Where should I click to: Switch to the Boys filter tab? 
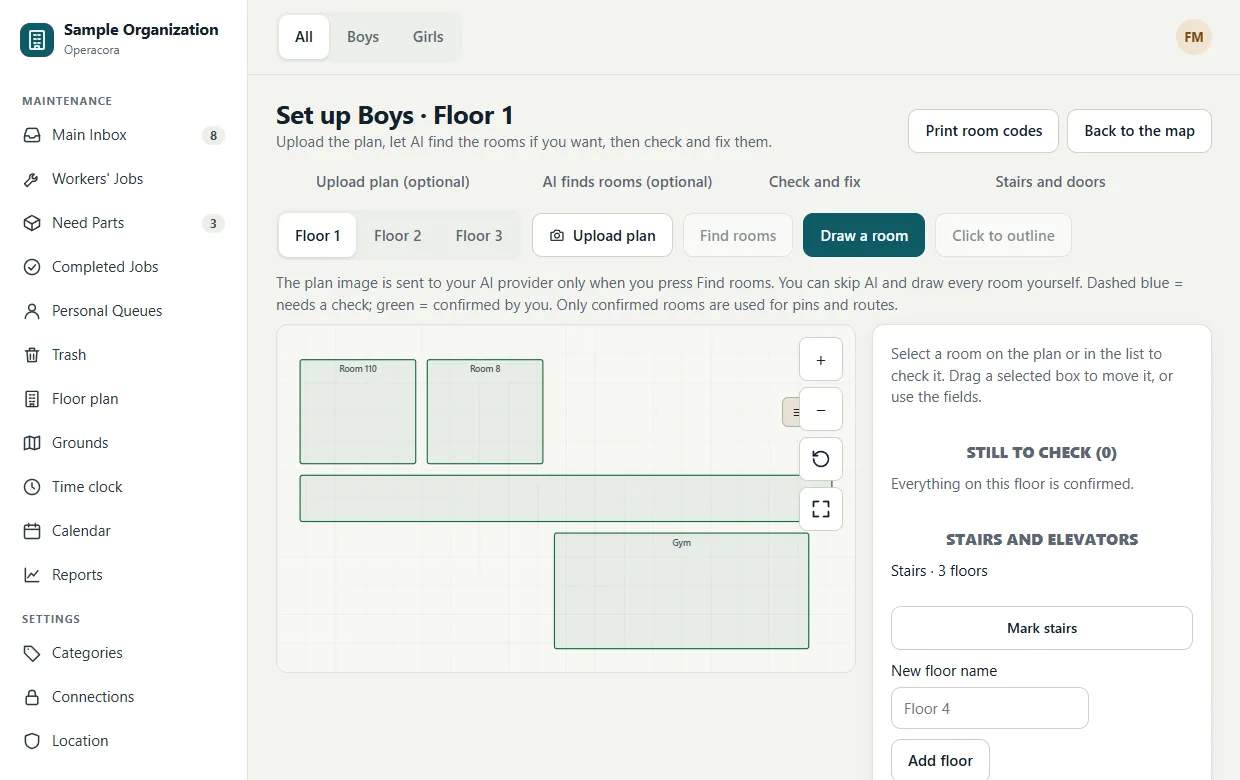(363, 37)
